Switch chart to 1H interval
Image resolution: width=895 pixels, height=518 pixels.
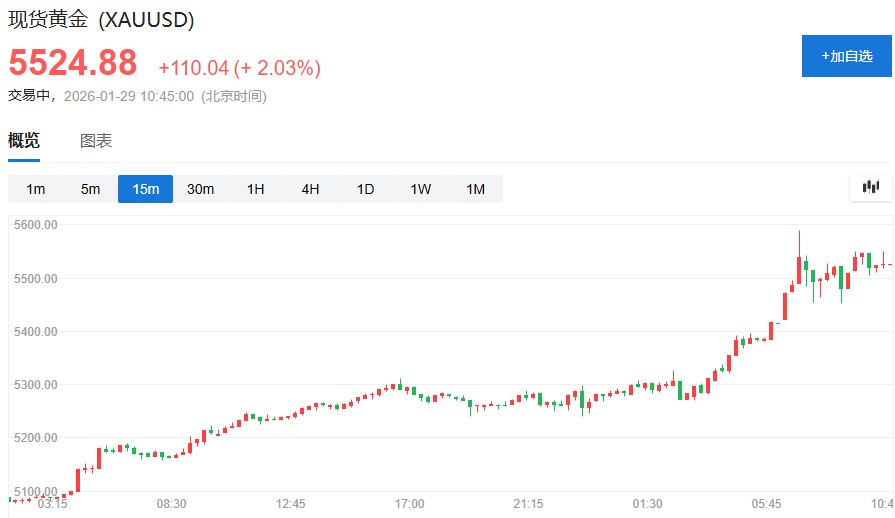point(255,189)
